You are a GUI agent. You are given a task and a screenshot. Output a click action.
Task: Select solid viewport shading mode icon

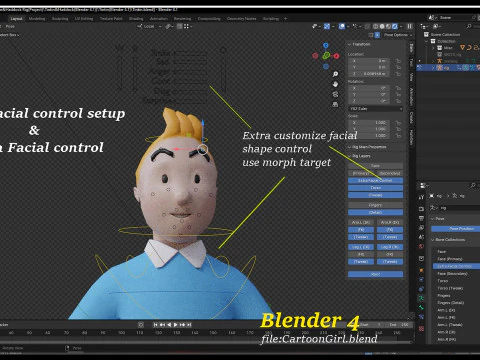[x=382, y=26]
